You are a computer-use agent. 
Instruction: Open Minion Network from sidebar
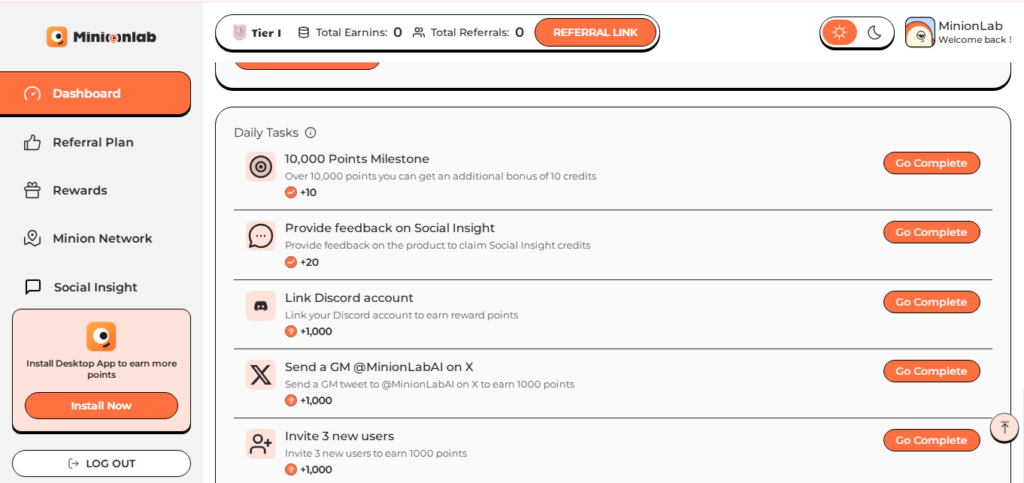tap(102, 238)
